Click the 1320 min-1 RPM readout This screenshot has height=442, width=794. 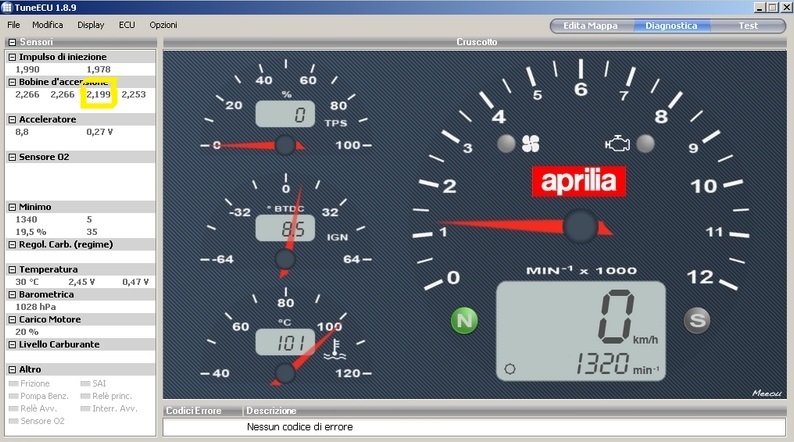click(x=618, y=364)
